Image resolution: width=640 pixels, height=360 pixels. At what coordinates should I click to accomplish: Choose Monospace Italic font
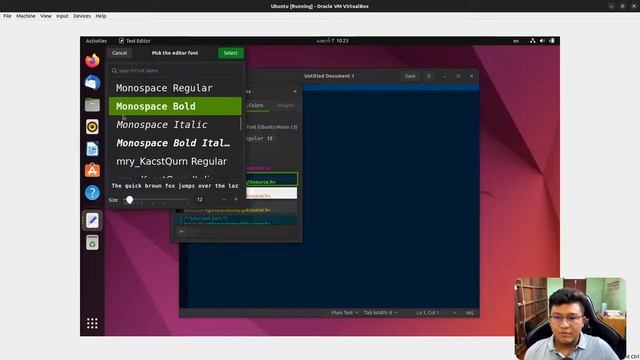(175, 124)
